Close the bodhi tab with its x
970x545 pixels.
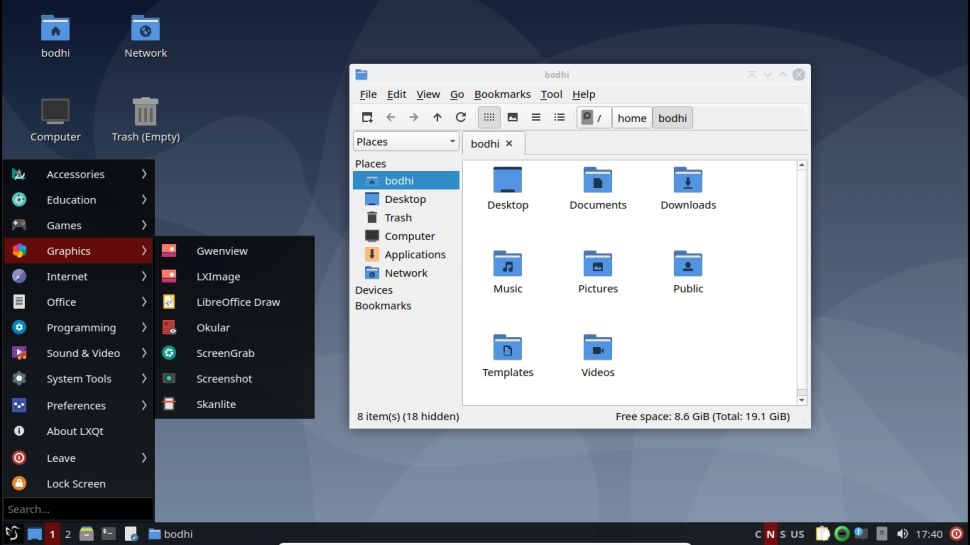(x=509, y=144)
